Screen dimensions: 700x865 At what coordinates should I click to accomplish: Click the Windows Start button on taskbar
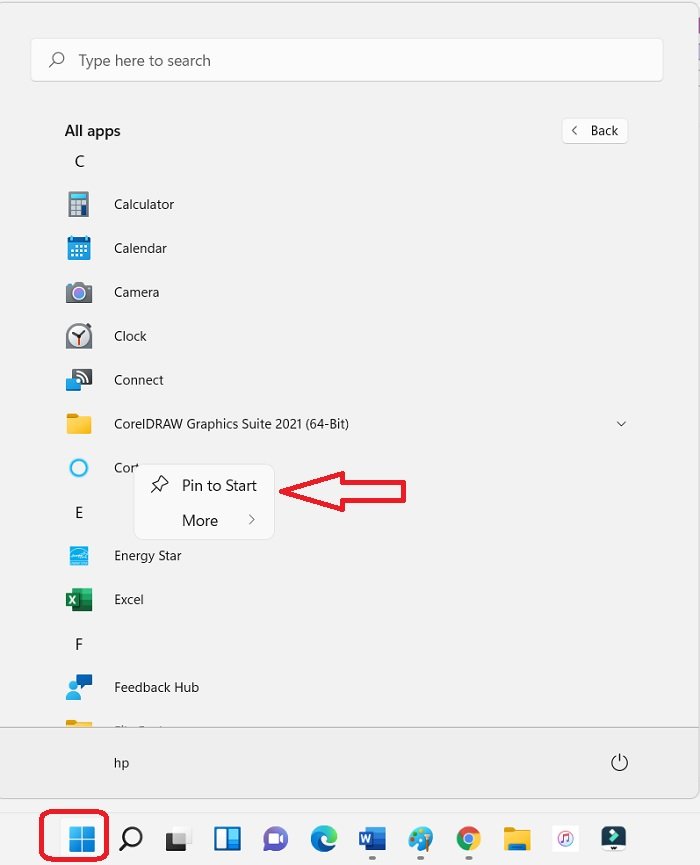[82, 839]
